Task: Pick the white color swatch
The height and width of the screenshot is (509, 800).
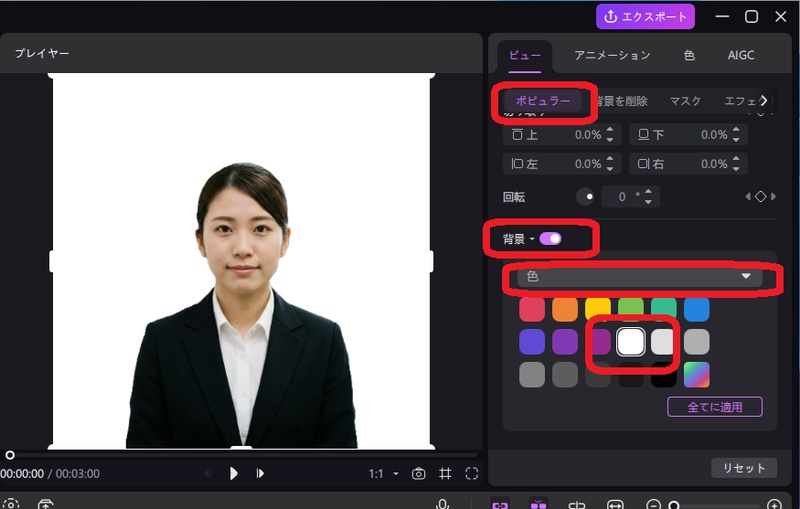Action: pyautogui.click(x=631, y=342)
